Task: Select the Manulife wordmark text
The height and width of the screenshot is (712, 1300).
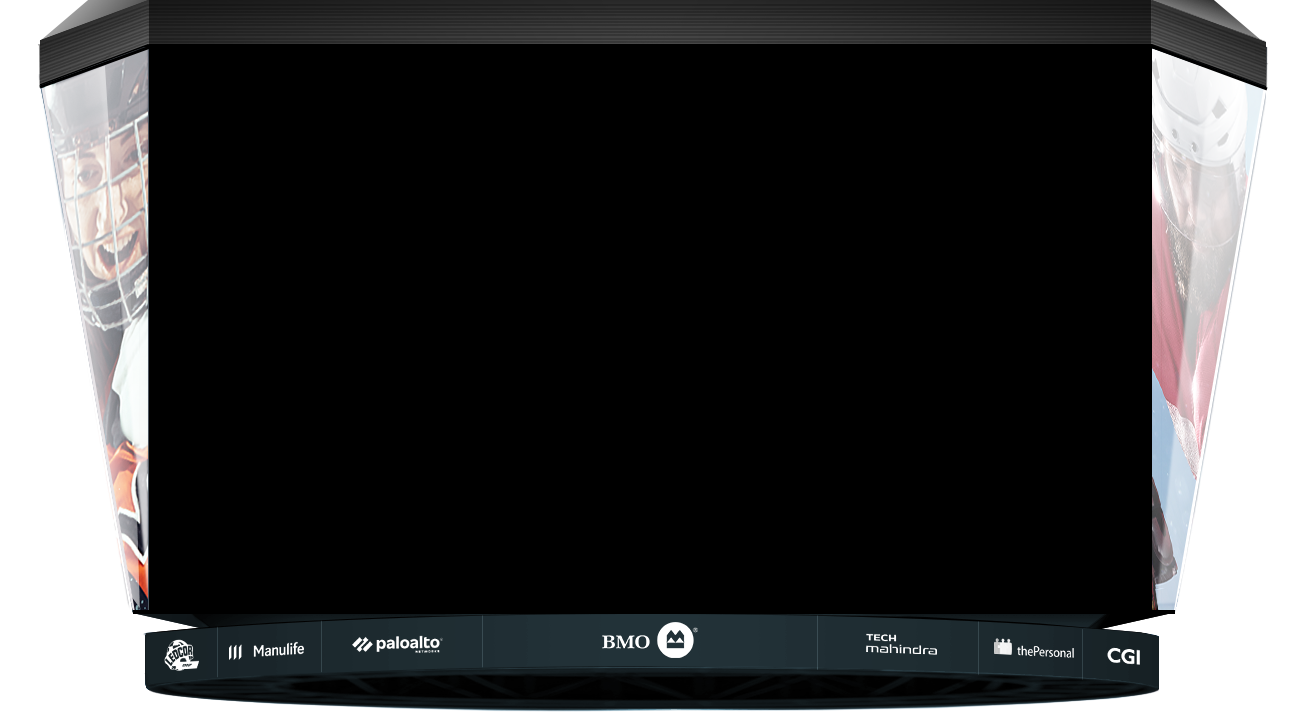Action: [278, 651]
